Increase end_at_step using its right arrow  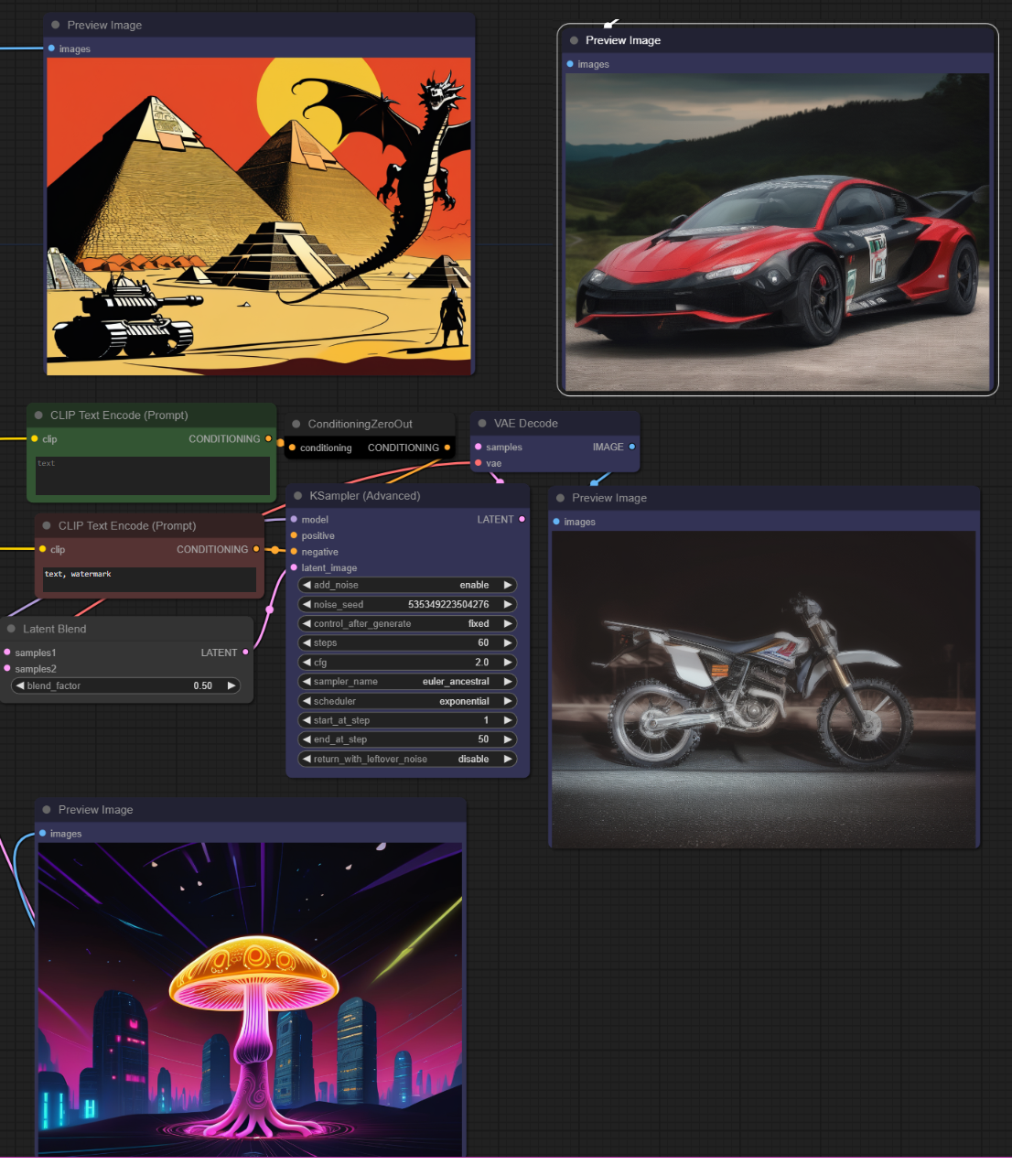[508, 739]
